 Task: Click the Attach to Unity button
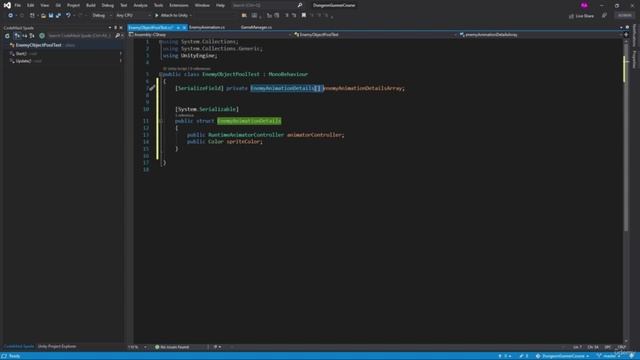click(x=171, y=16)
